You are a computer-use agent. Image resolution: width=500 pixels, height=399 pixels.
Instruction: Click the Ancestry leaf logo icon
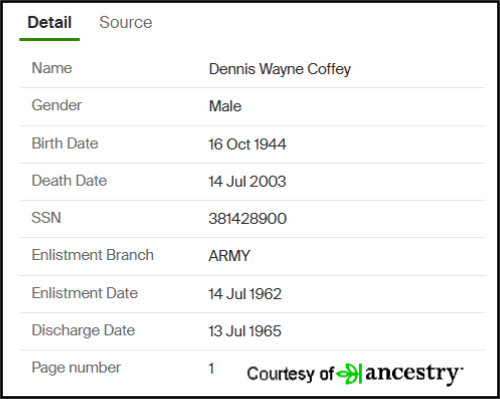click(x=349, y=373)
